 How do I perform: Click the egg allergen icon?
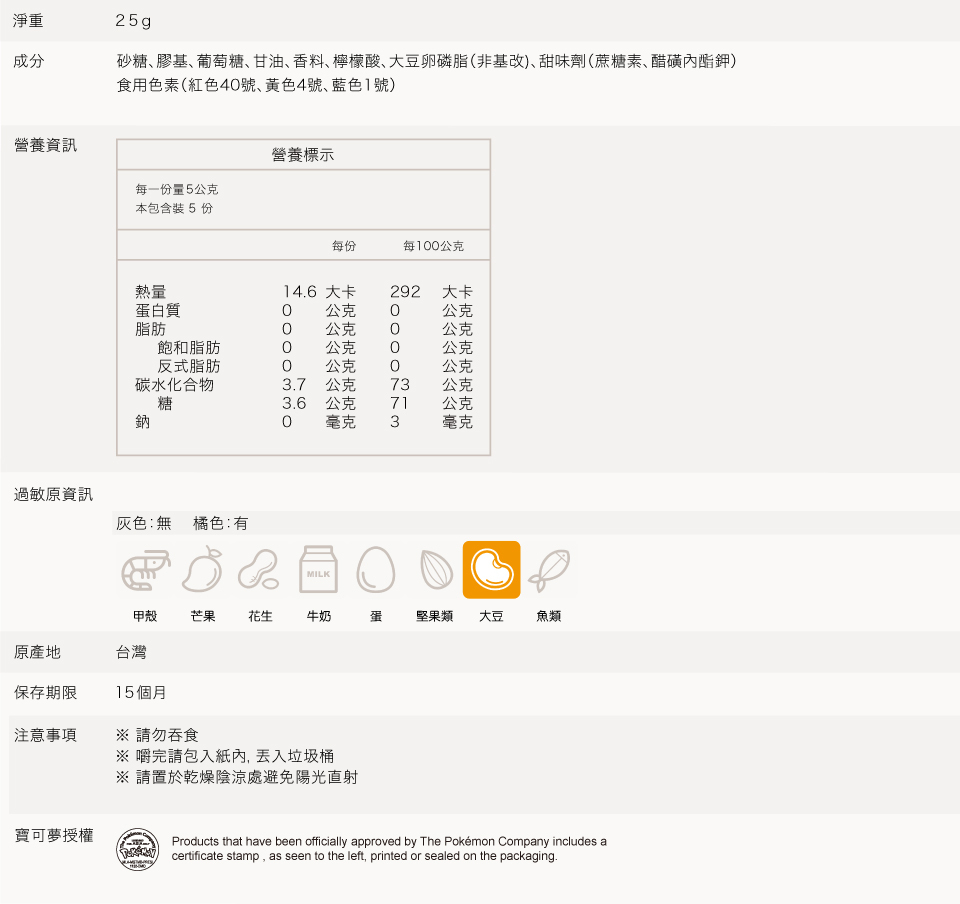376,570
